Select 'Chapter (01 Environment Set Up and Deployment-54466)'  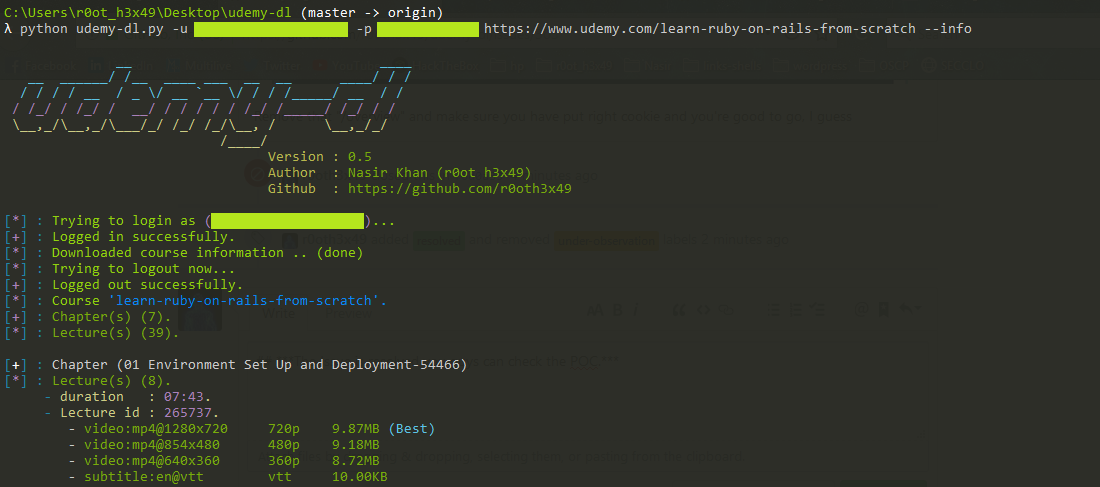pos(260,365)
